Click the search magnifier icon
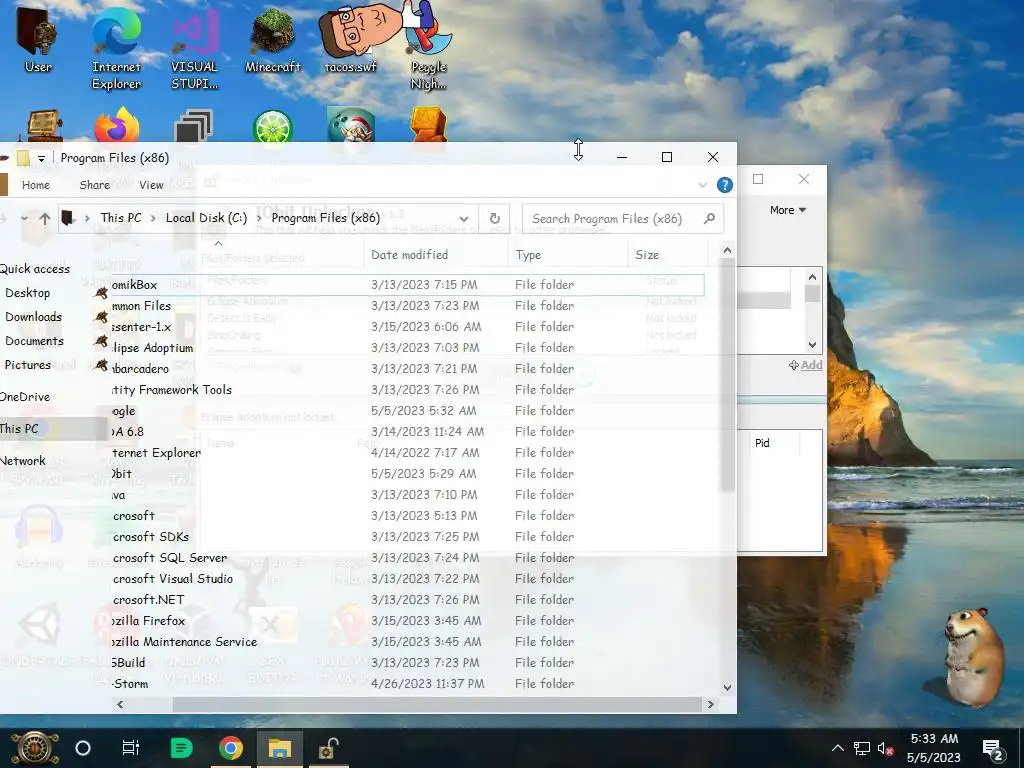The height and width of the screenshot is (768, 1024). point(709,219)
